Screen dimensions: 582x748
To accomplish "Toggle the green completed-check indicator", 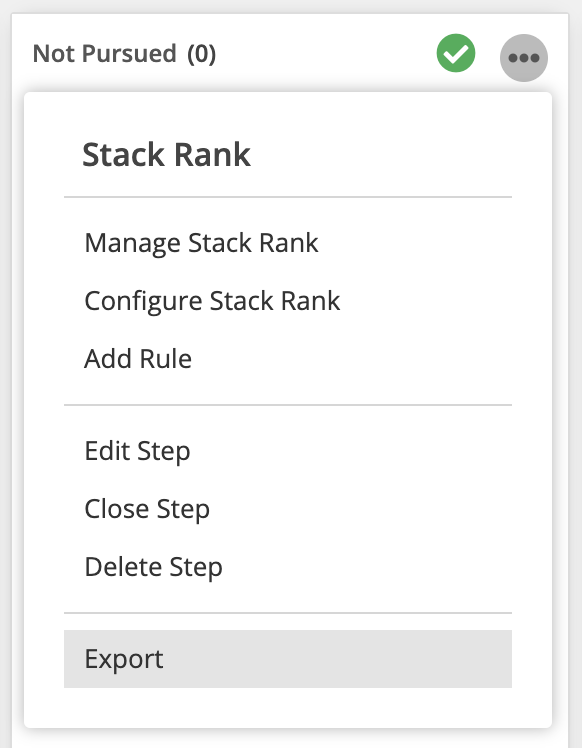I will (x=456, y=53).
